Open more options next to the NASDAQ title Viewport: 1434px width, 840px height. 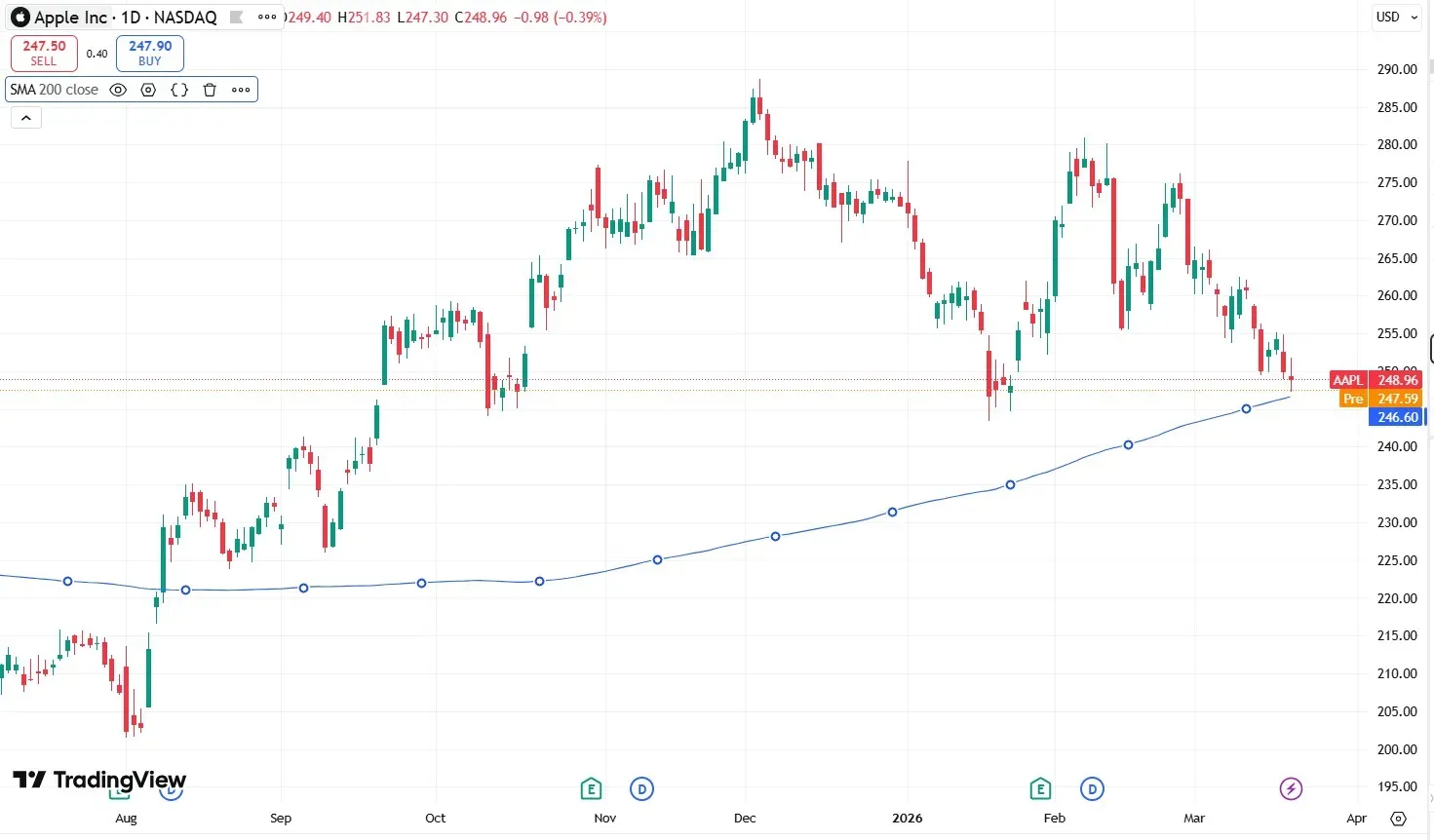click(266, 17)
